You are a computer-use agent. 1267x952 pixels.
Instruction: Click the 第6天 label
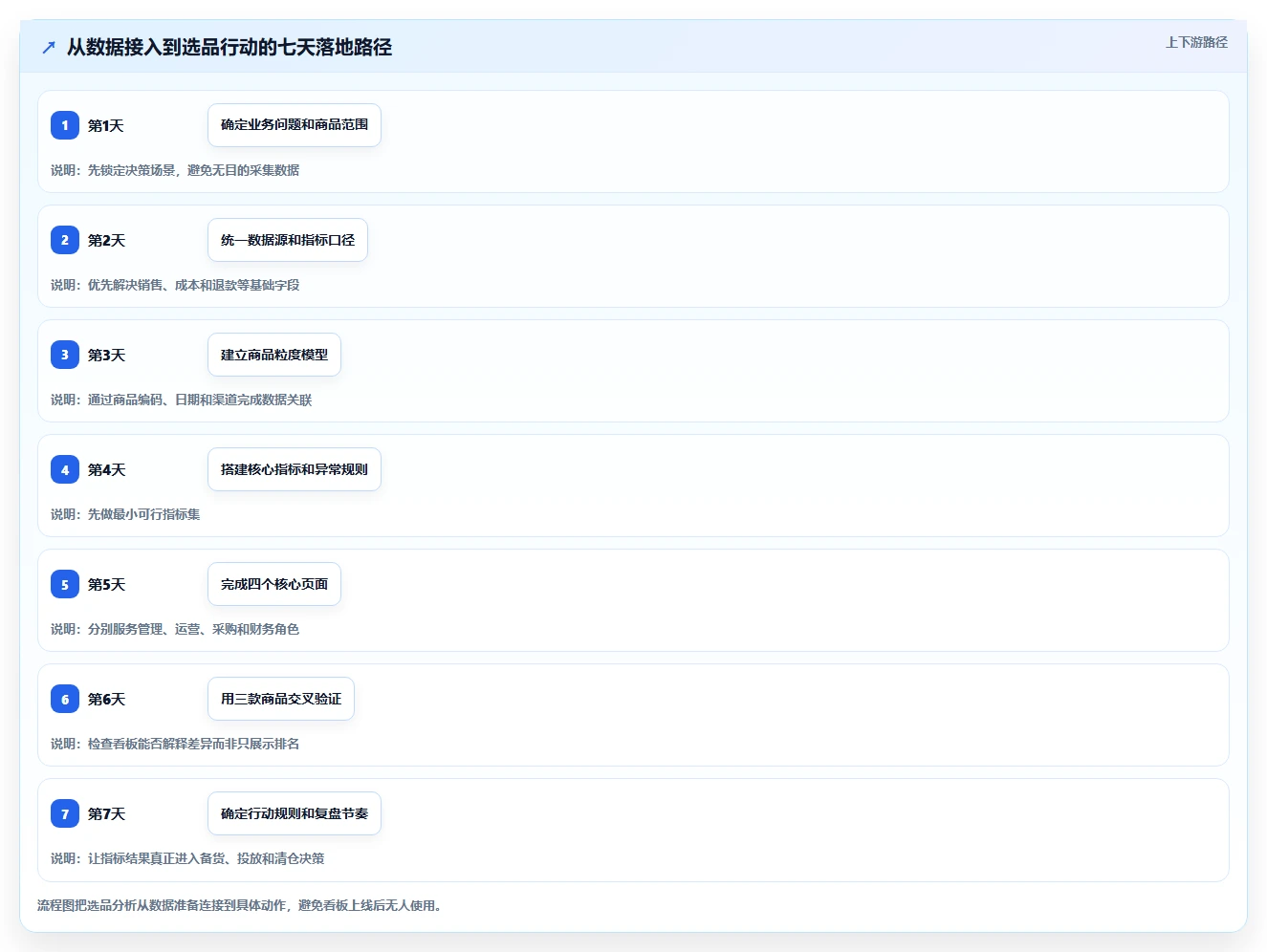coord(106,699)
